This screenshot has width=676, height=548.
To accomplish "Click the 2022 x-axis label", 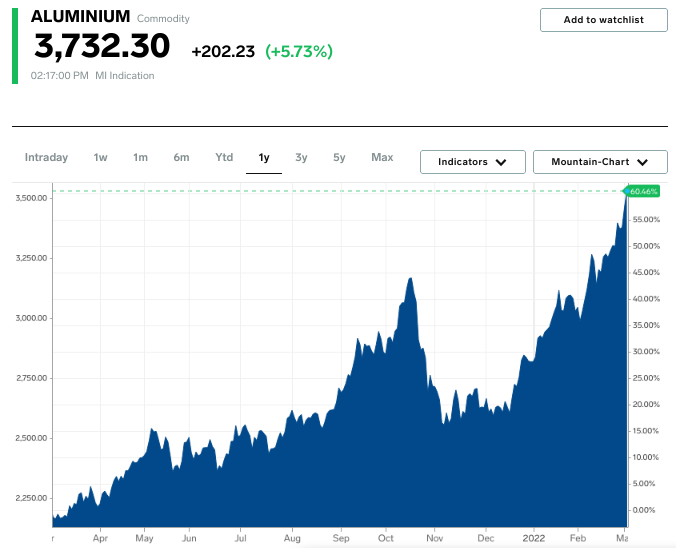I will [534, 538].
